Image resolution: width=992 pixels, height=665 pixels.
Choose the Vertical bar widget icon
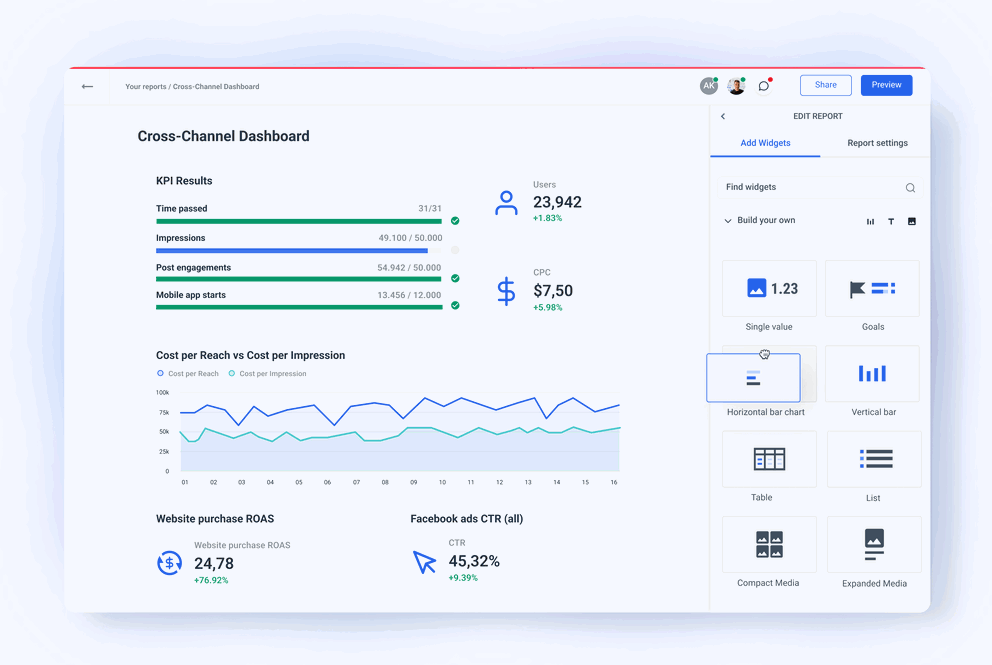872,373
